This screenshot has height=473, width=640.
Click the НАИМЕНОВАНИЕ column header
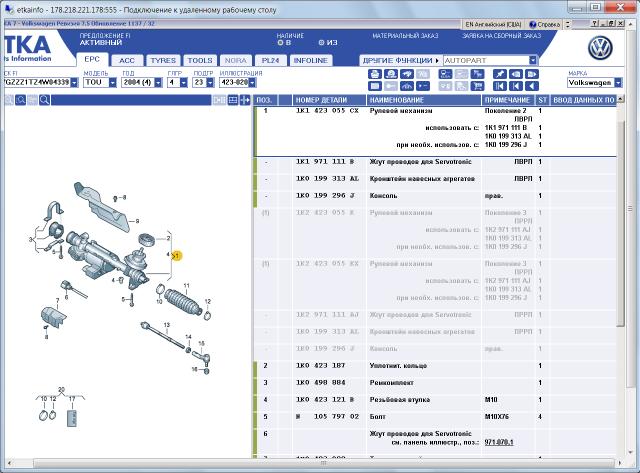[424, 100]
